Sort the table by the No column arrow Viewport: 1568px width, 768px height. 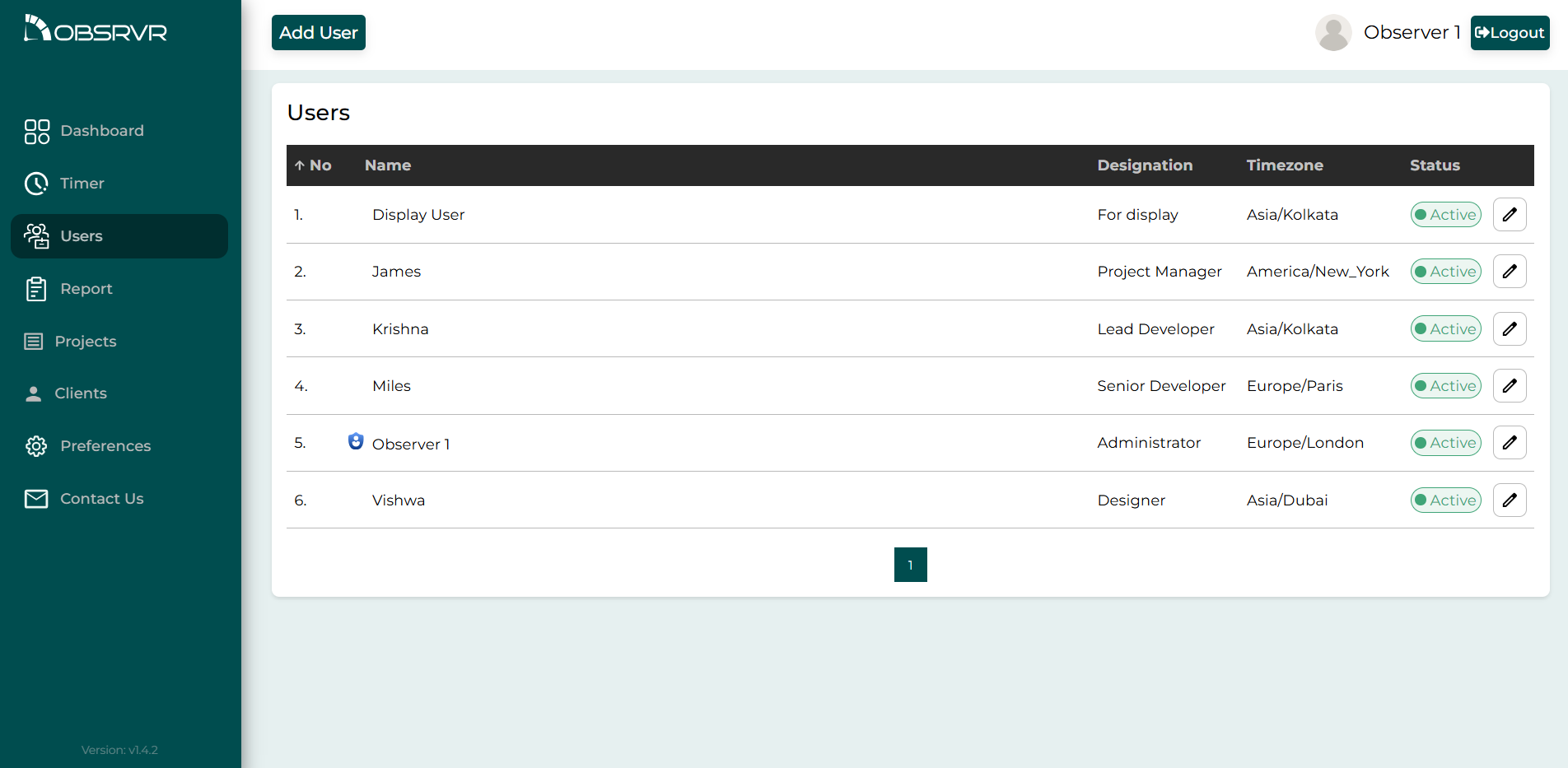pos(300,165)
